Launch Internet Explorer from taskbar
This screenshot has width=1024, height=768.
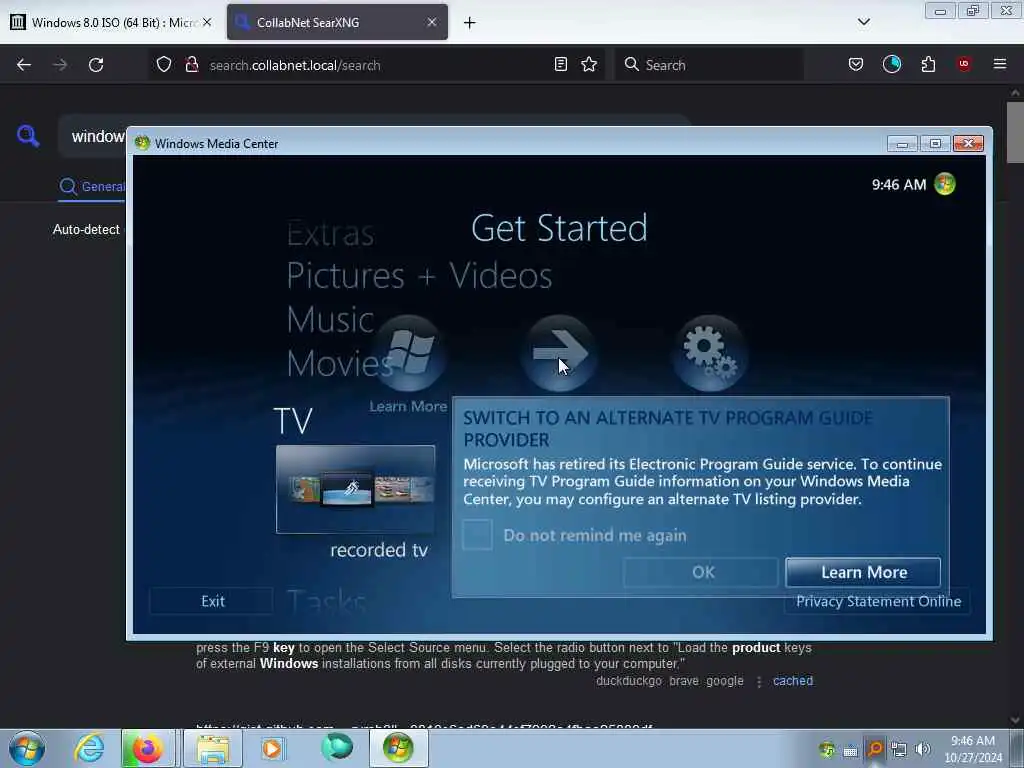click(x=89, y=748)
